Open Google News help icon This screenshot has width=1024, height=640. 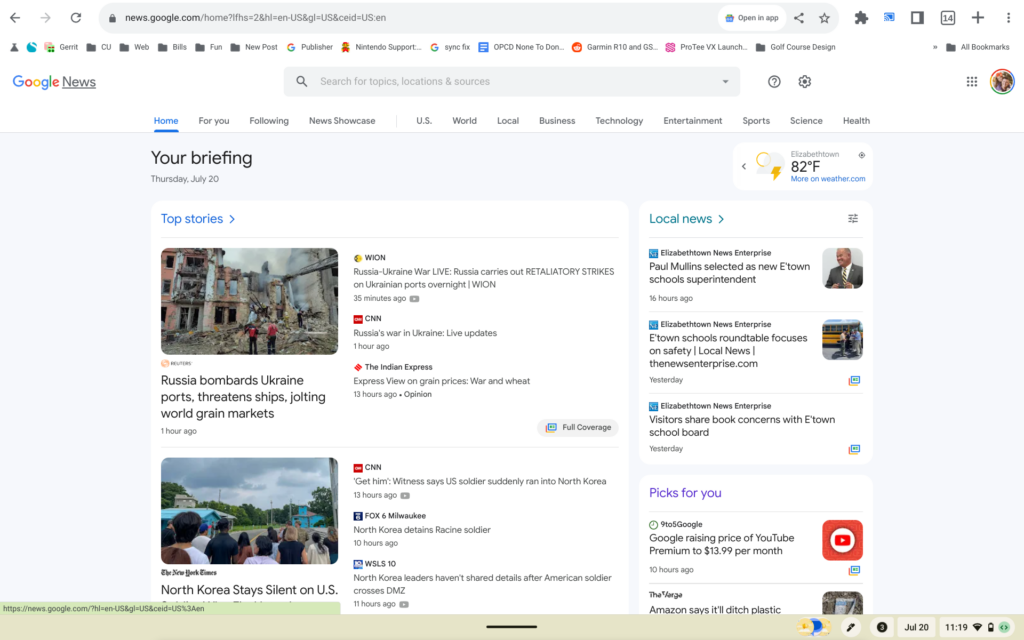(x=774, y=82)
